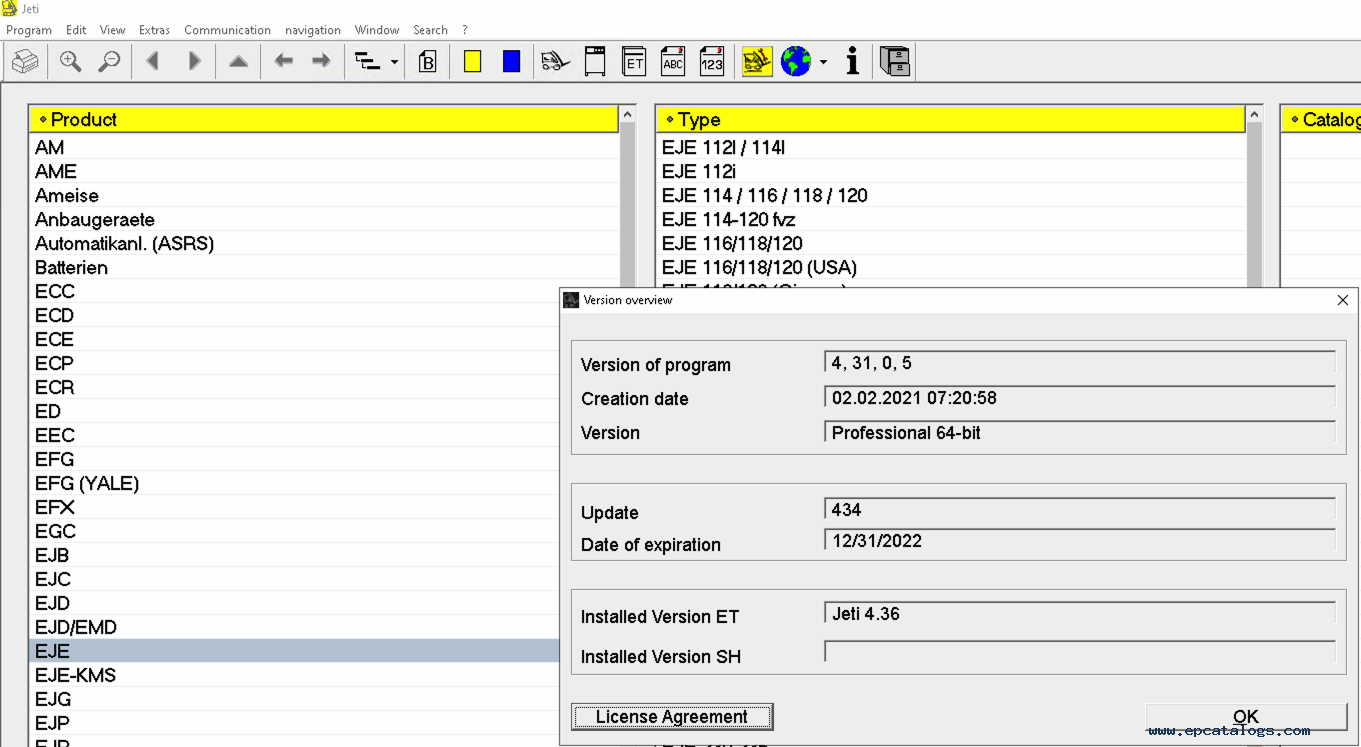The width and height of the screenshot is (1361, 747).
Task: Click the globe language icon
Action: click(796, 62)
